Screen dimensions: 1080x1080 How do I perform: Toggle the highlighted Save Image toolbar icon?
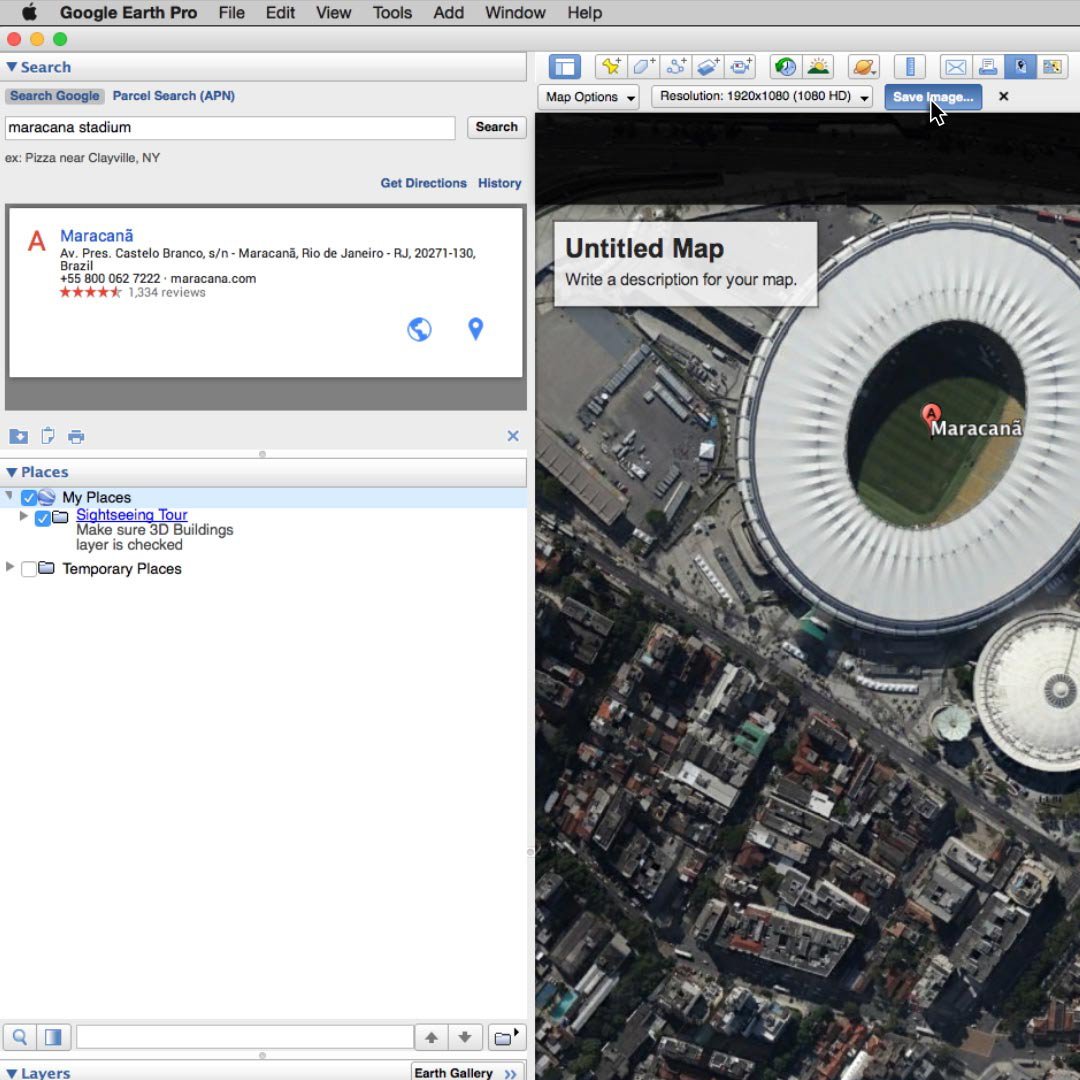pyautogui.click(x=1020, y=67)
